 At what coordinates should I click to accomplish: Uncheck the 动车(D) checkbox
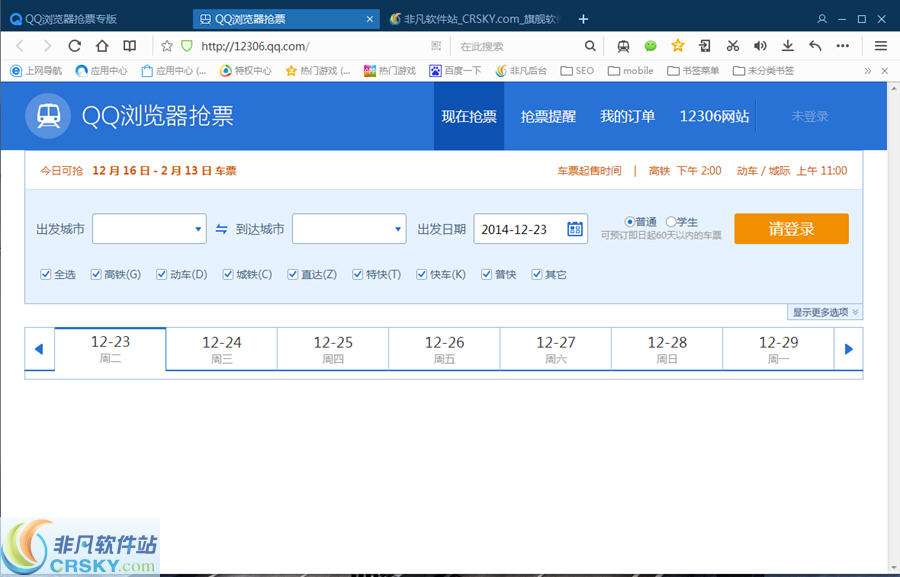161,274
